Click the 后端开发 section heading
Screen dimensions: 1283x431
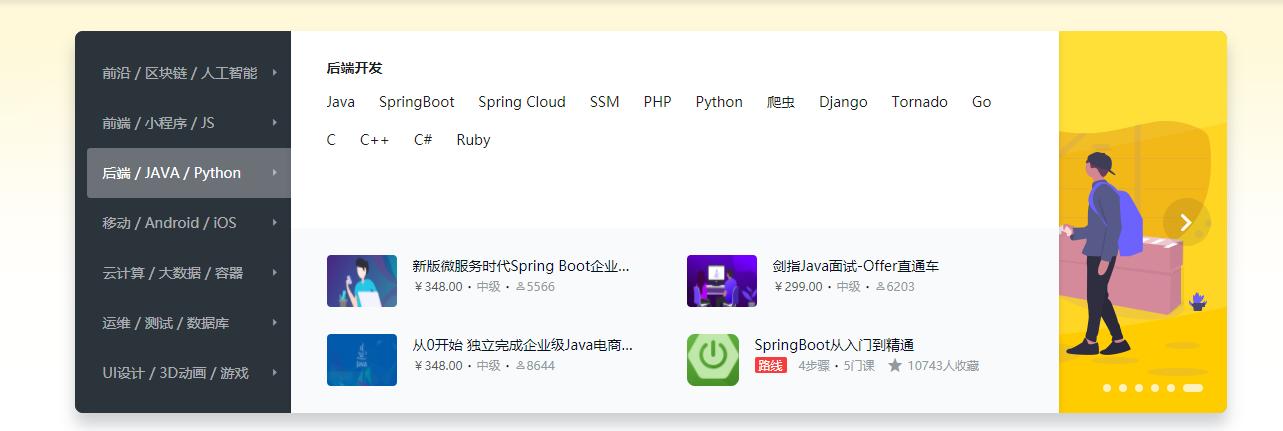[355, 69]
